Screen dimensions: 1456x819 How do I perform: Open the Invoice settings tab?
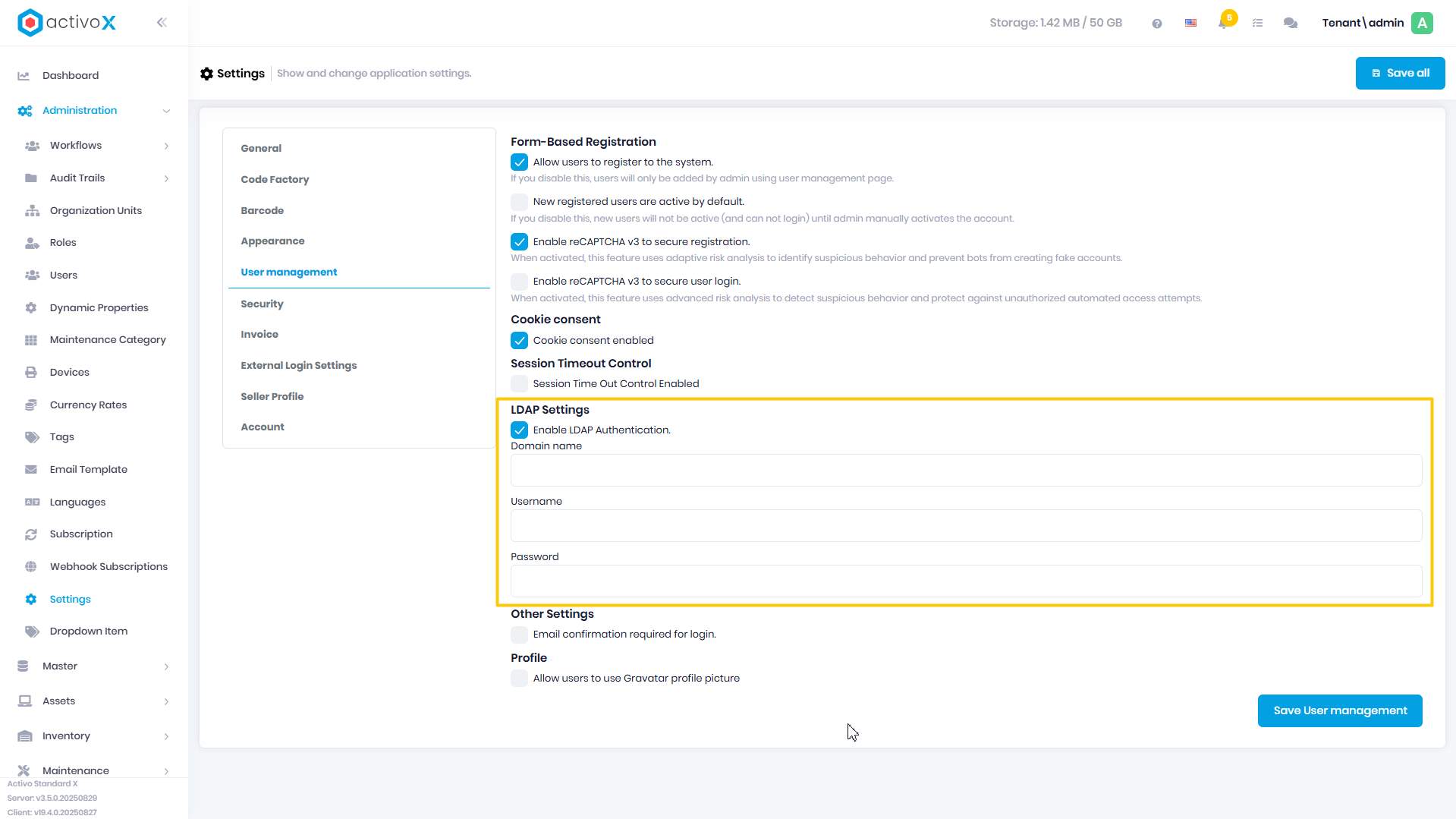tap(259, 335)
